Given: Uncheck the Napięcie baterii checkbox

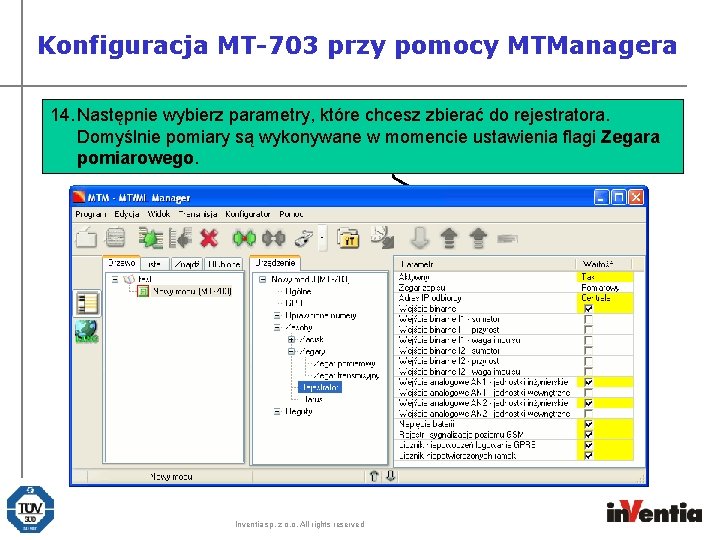Looking at the screenshot, I should pyautogui.click(x=588, y=424).
